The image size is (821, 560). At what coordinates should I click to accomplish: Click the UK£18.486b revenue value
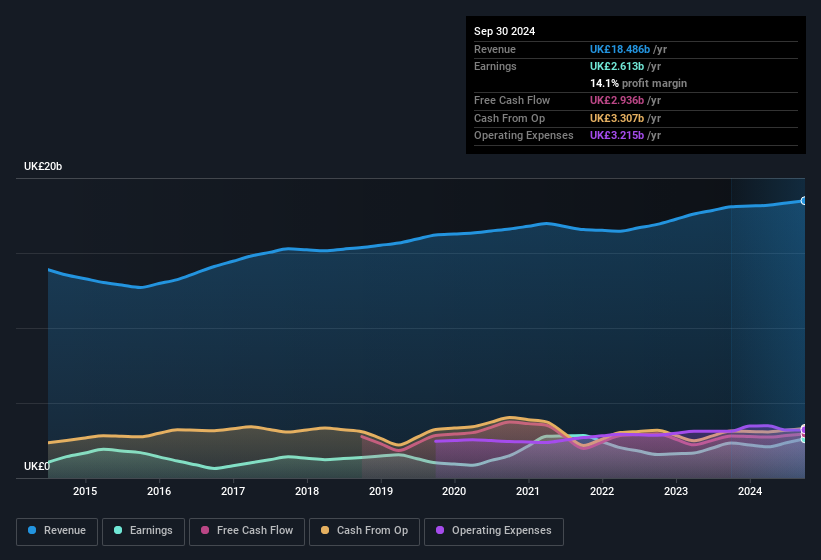(620, 49)
